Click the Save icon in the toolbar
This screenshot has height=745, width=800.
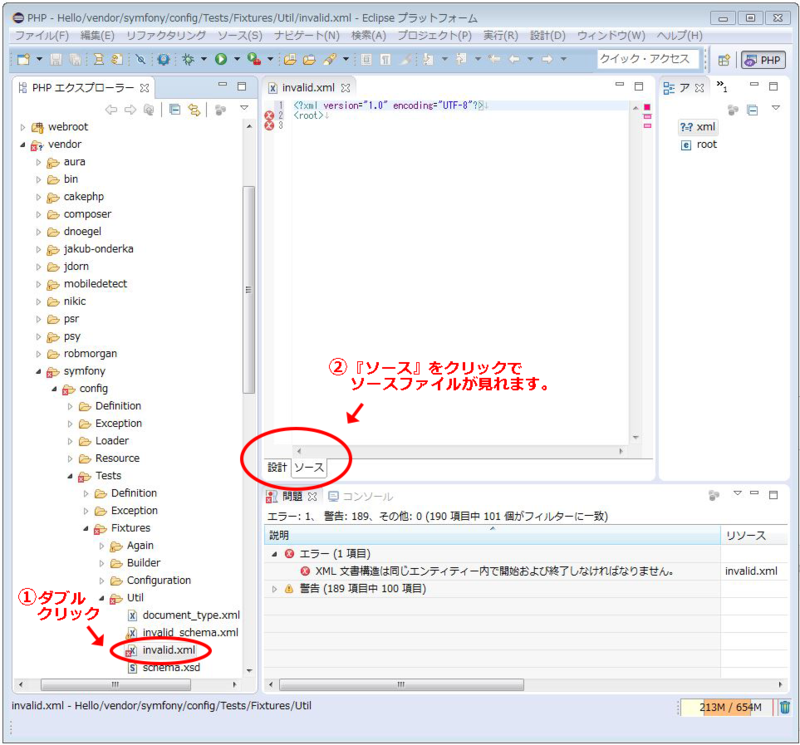(56, 59)
